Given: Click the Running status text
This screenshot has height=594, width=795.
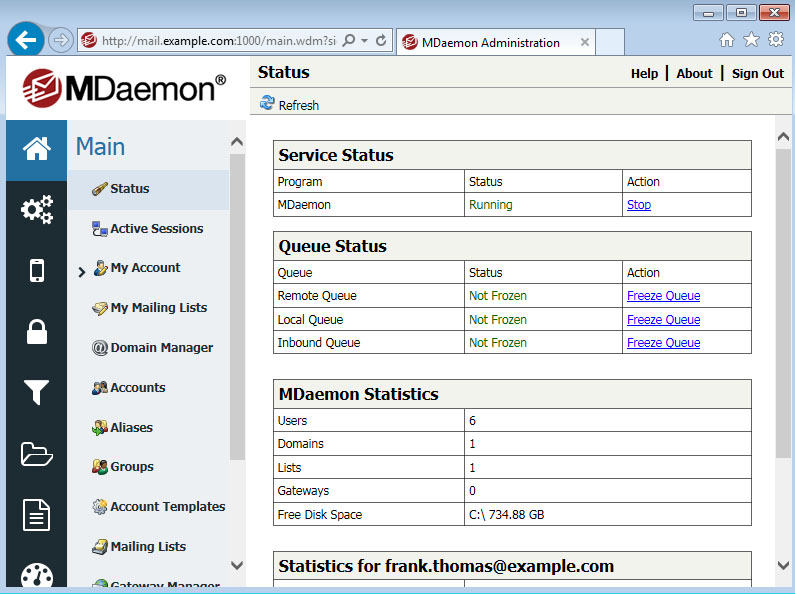Looking at the screenshot, I should click(x=490, y=205).
